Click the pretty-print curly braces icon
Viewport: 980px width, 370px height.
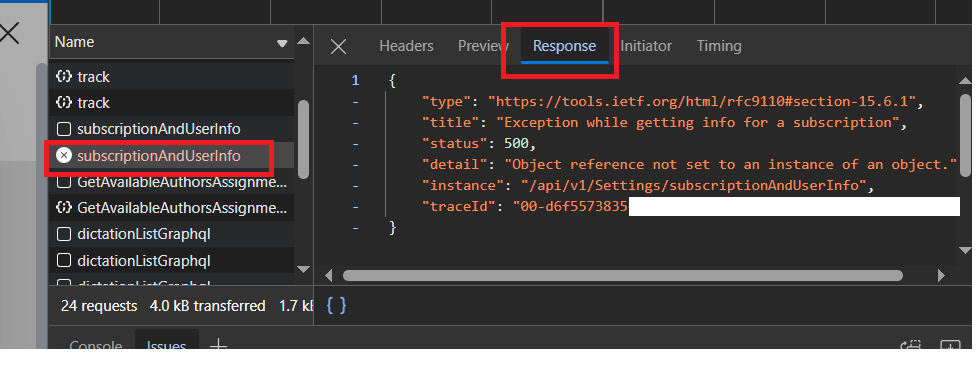coord(336,306)
